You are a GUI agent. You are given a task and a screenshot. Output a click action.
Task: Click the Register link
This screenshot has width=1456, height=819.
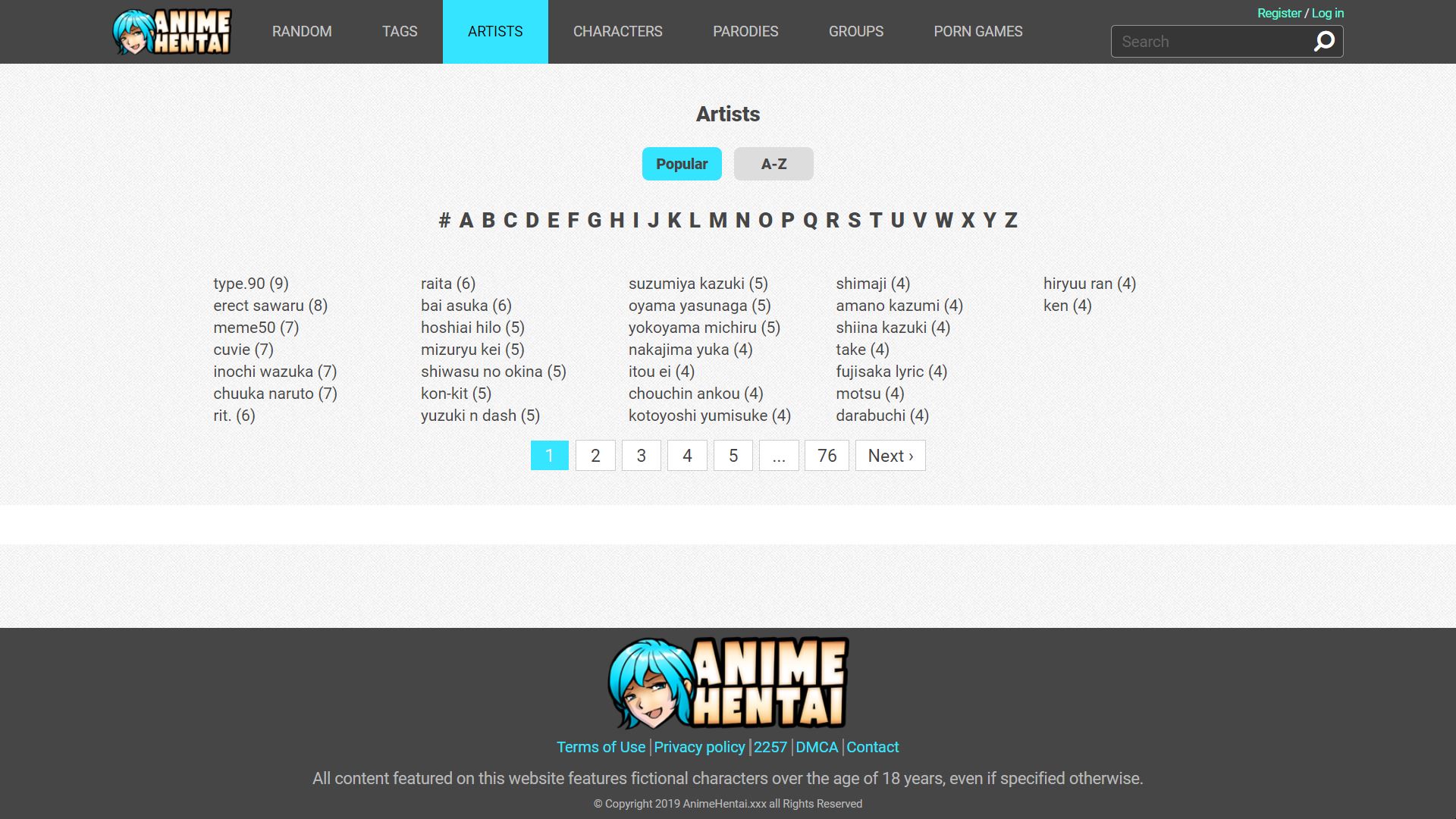[x=1279, y=13]
